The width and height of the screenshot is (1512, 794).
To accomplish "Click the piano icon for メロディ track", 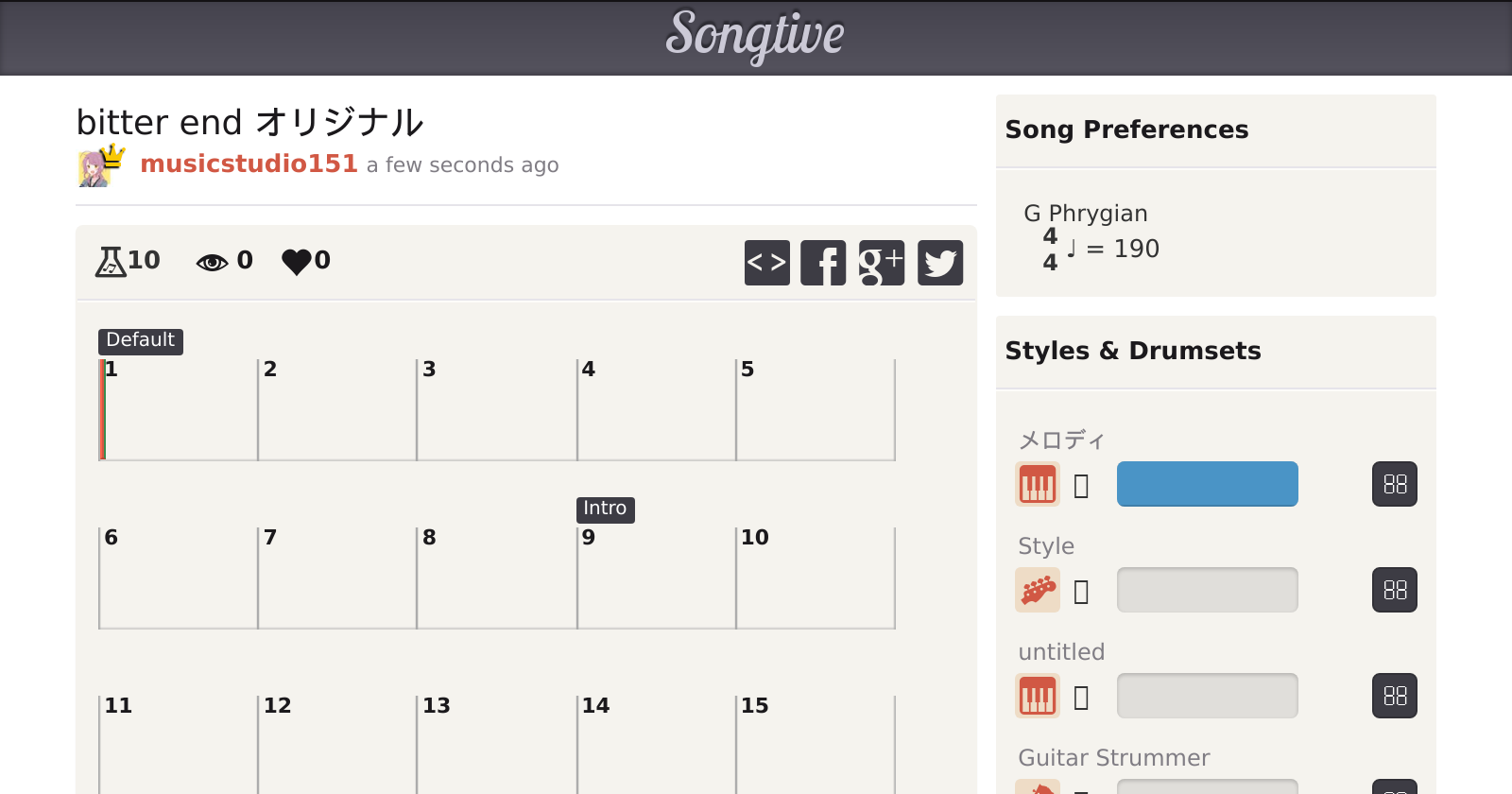I will click(1037, 484).
